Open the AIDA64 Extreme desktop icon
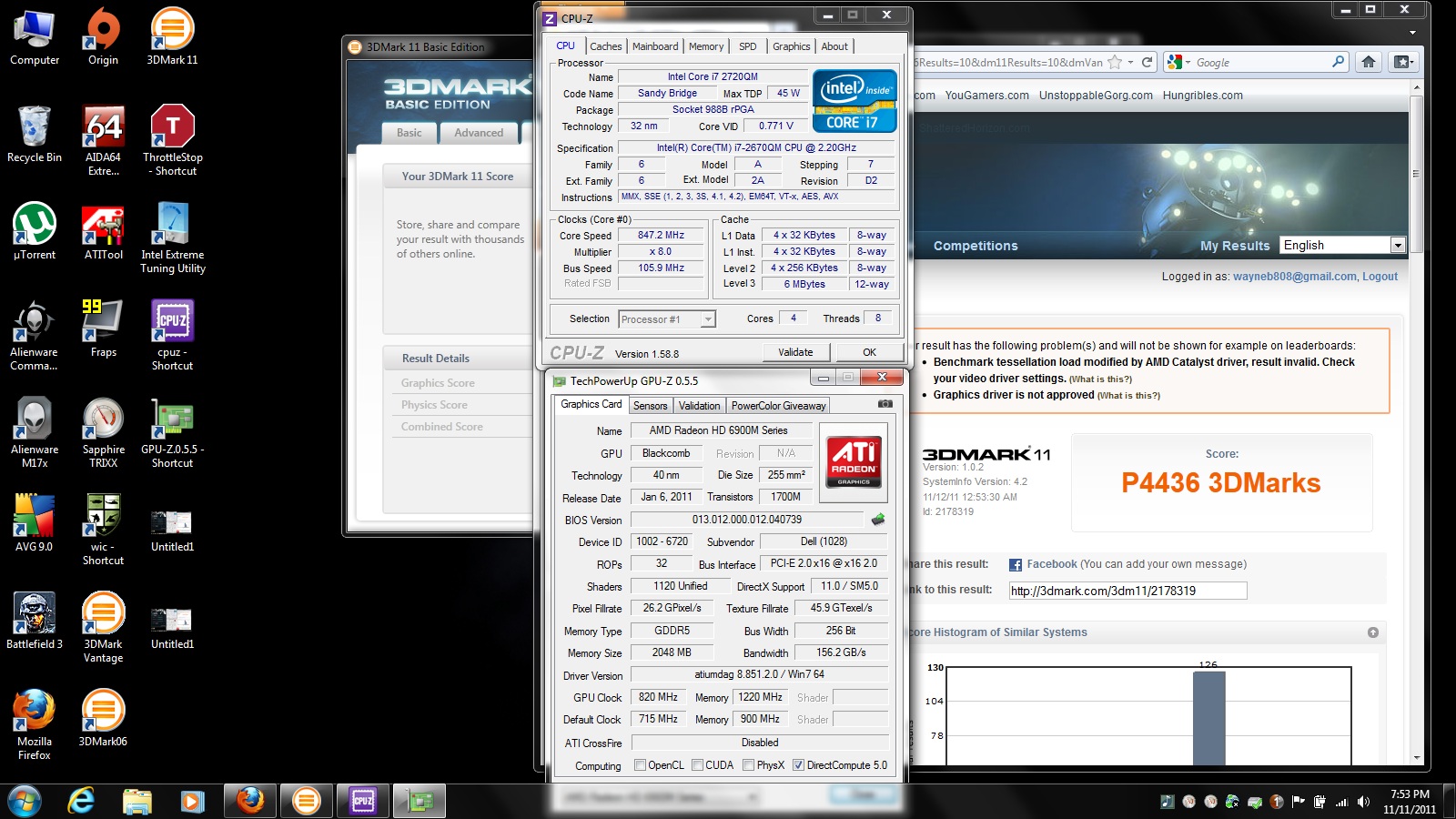Screen dimensions: 1456x819 pyautogui.click(x=103, y=140)
